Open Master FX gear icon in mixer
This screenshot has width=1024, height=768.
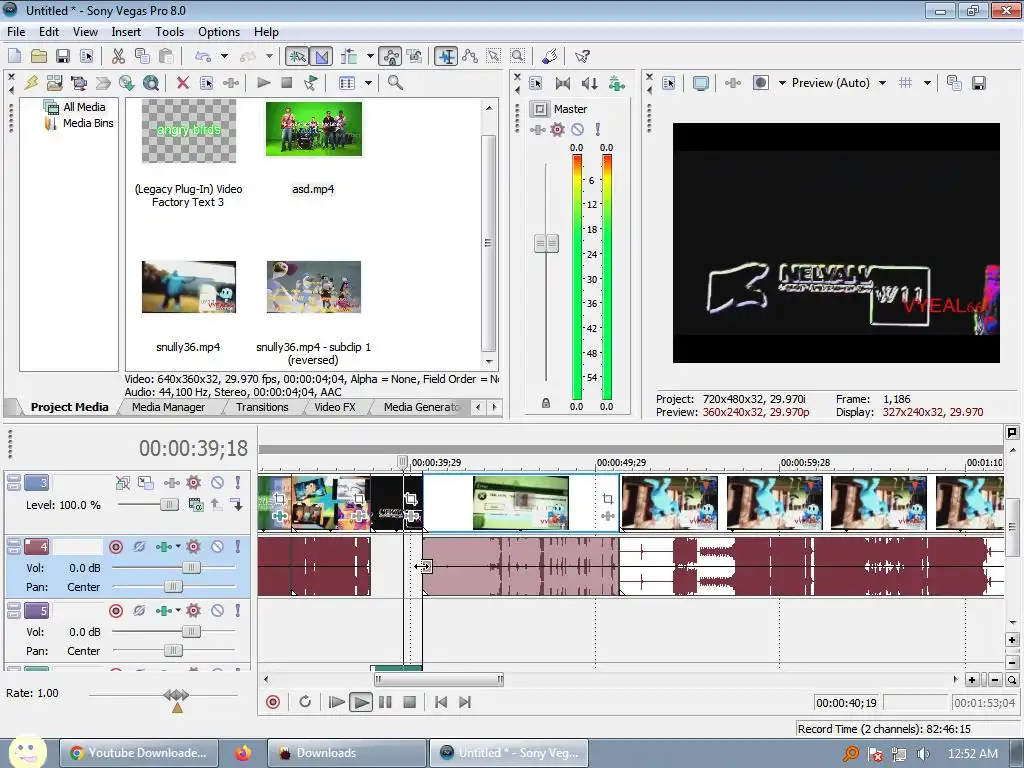point(557,129)
